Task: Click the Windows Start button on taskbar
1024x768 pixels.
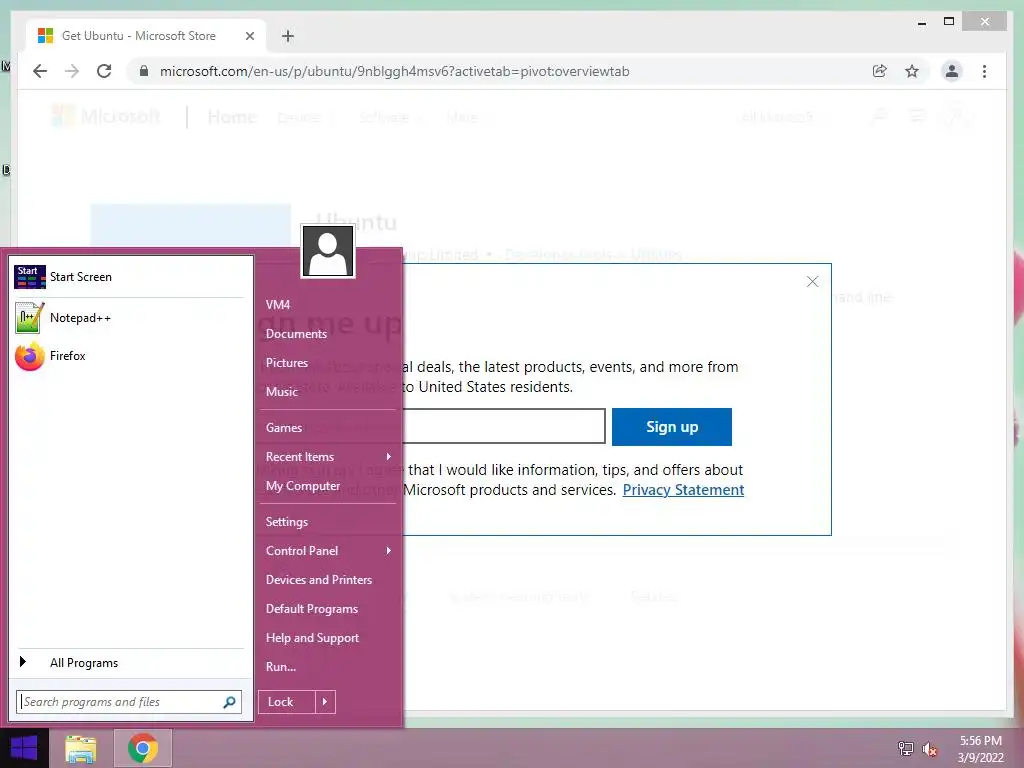Action: point(24,748)
